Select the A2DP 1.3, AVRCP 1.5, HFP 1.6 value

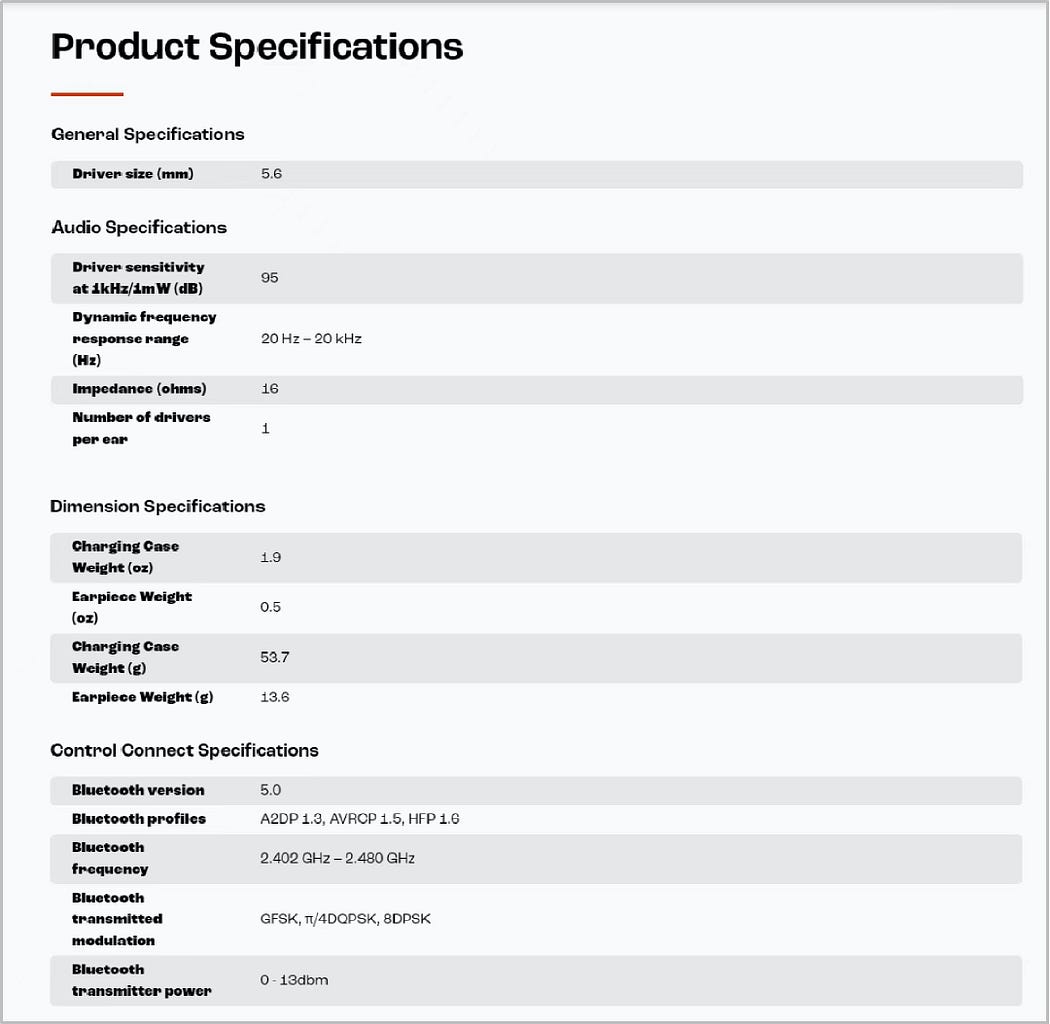click(359, 819)
